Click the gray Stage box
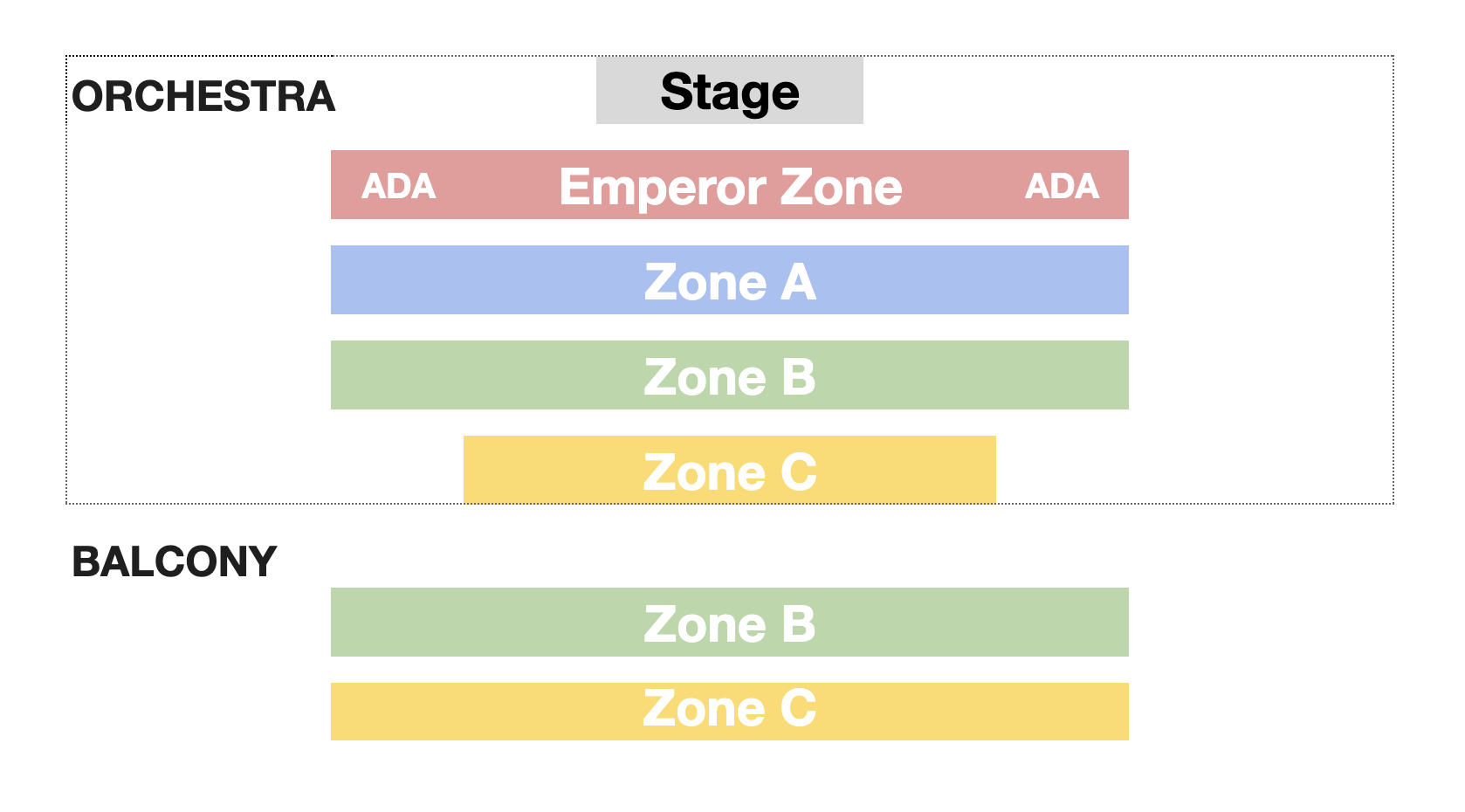This screenshot has height=812, width=1465. (x=729, y=91)
